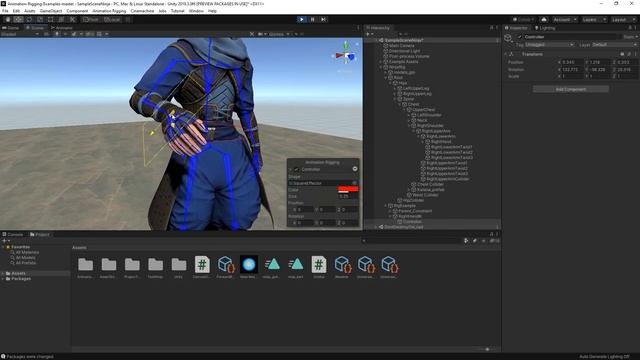Image resolution: width=640 pixels, height=360 pixels.
Task: Open the Transform component help icon
Action: tap(622, 54)
